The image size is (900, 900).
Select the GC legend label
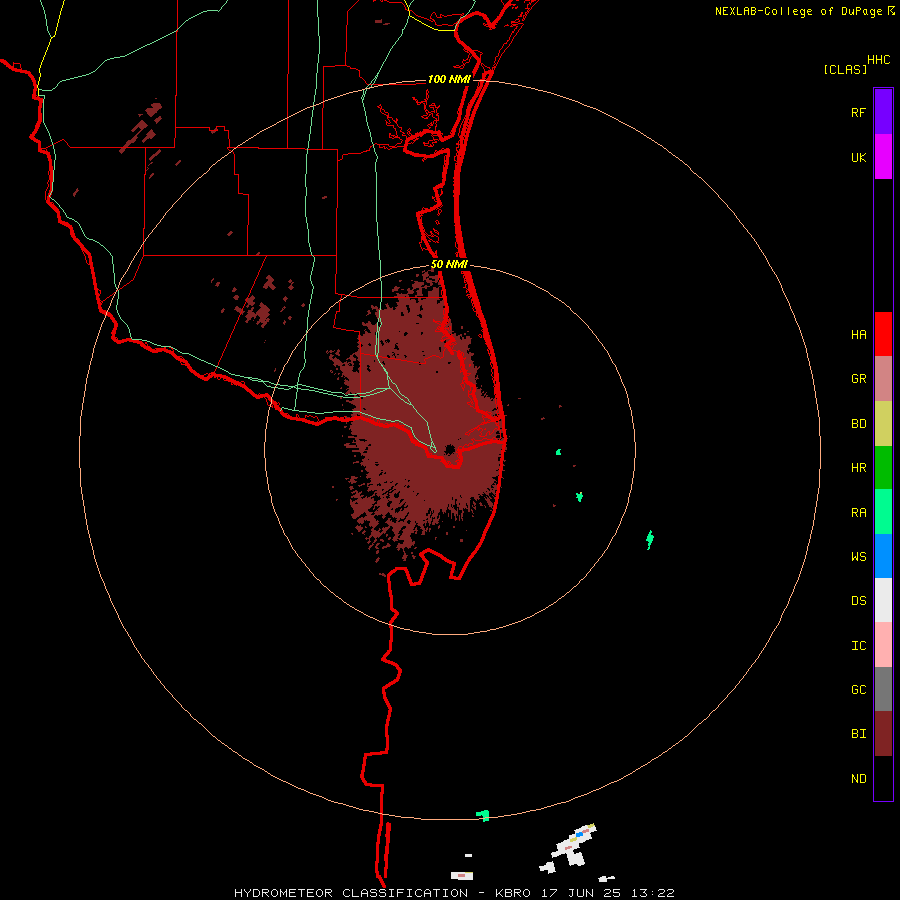pyautogui.click(x=858, y=690)
